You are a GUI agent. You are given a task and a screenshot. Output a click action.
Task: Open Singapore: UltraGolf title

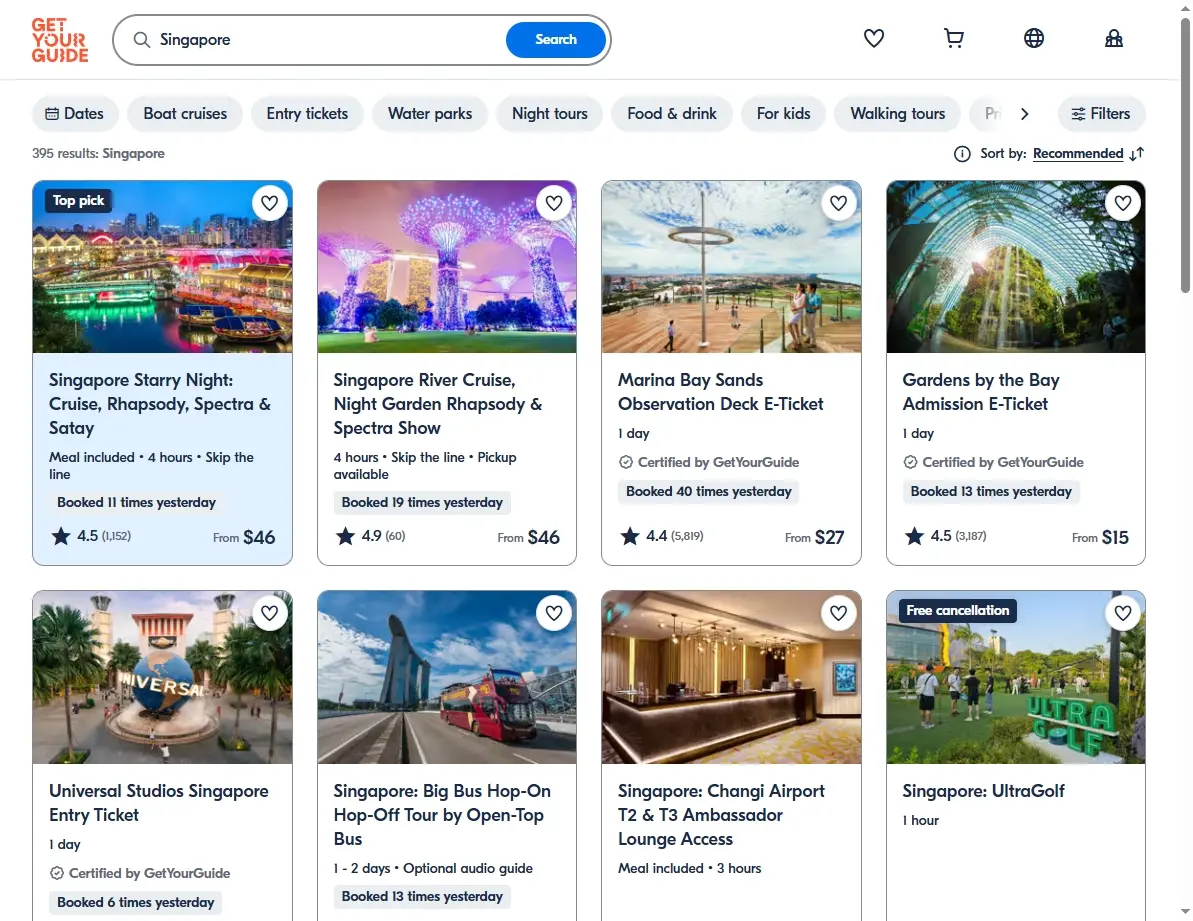click(983, 791)
